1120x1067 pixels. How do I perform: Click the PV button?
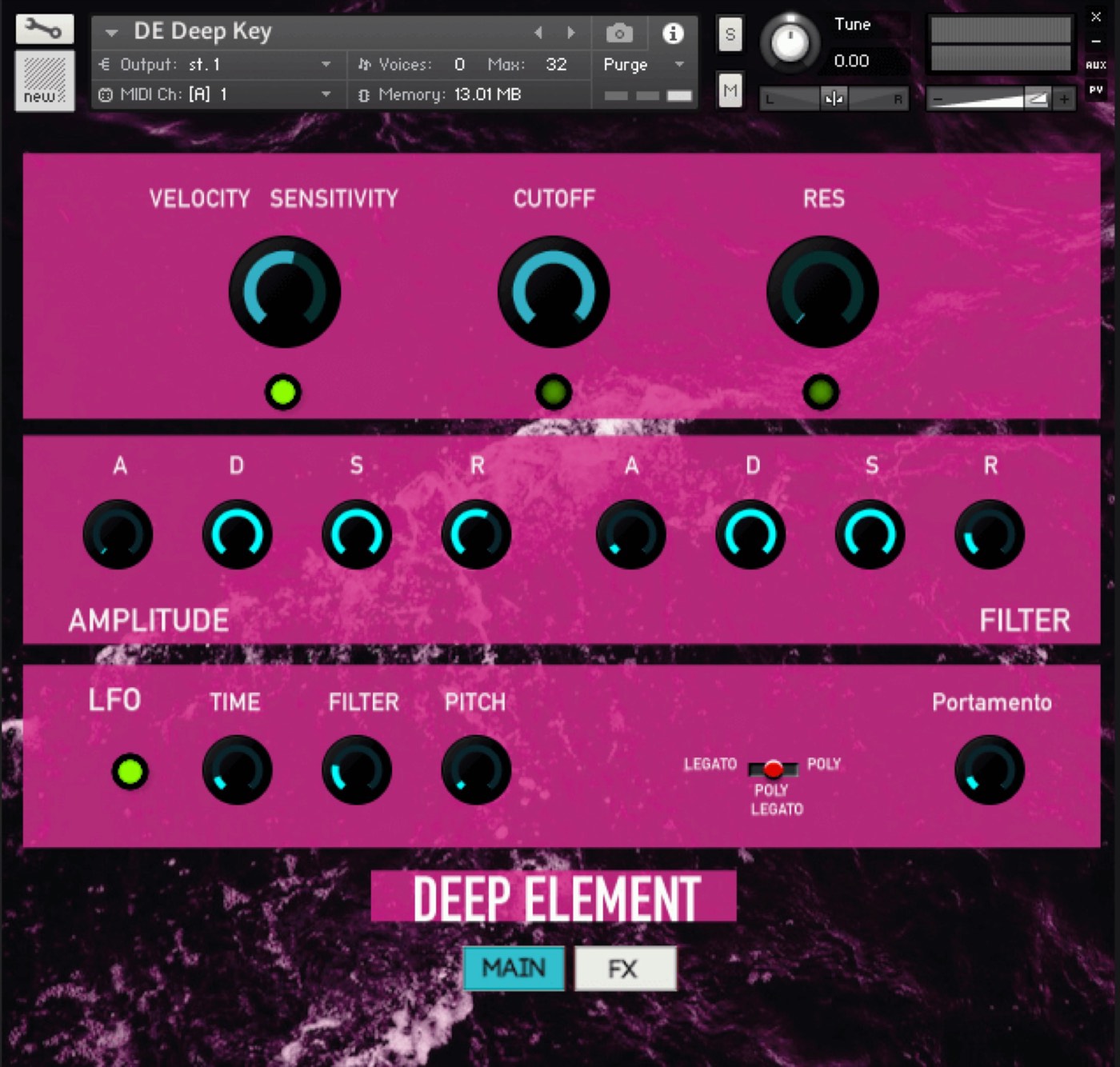point(1096,90)
